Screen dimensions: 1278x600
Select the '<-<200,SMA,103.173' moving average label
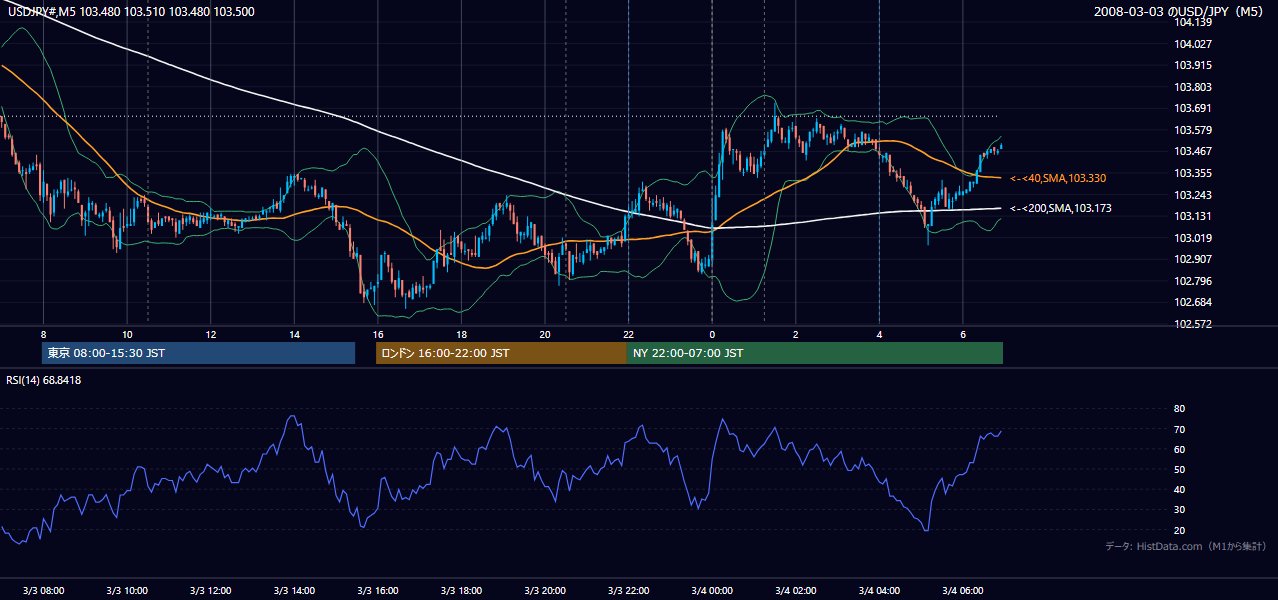click(1060, 208)
